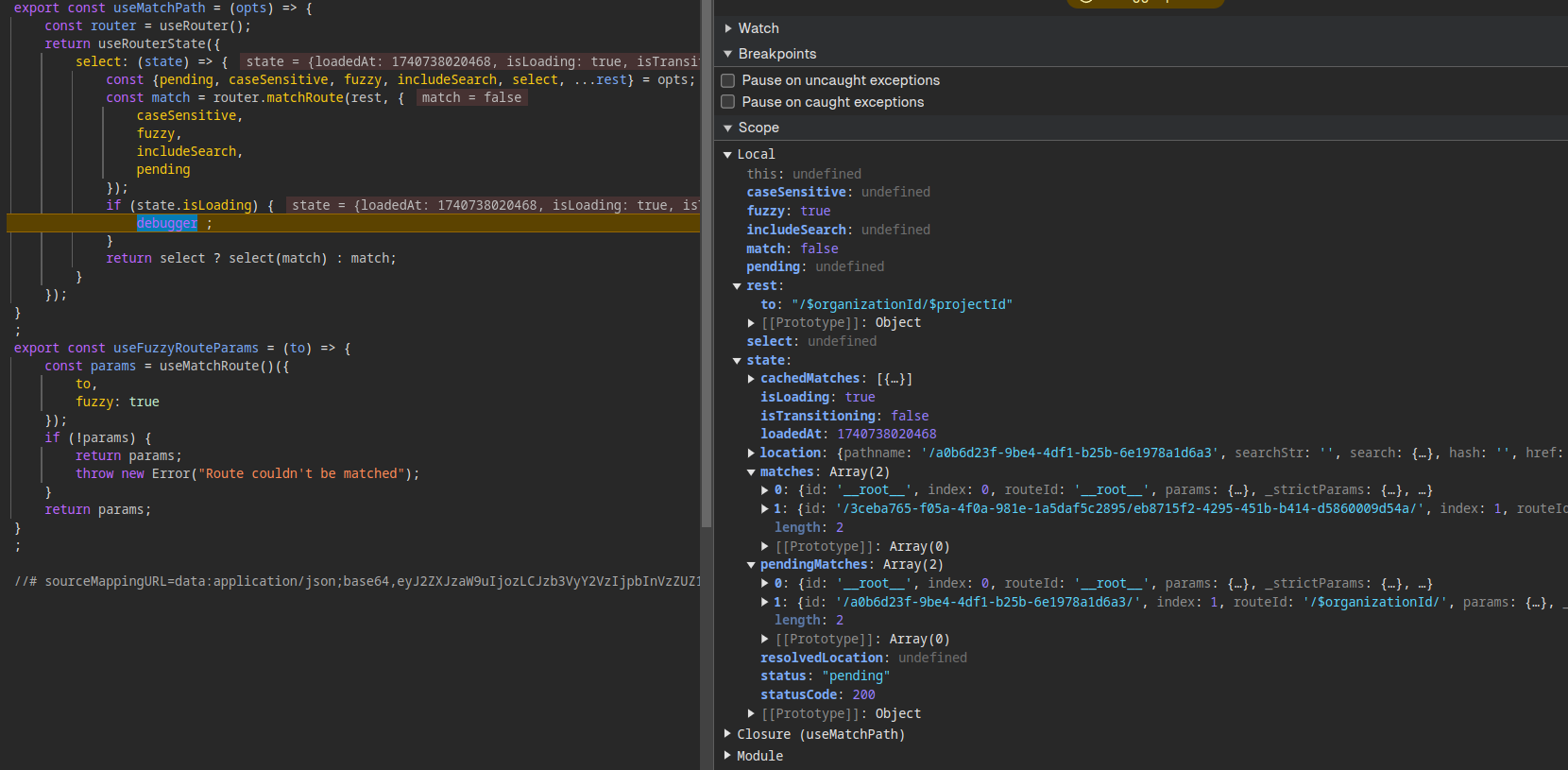Image resolution: width=1568 pixels, height=770 pixels.
Task: Enable Pause on uncaught exceptions checkbox
Action: pos(728,80)
